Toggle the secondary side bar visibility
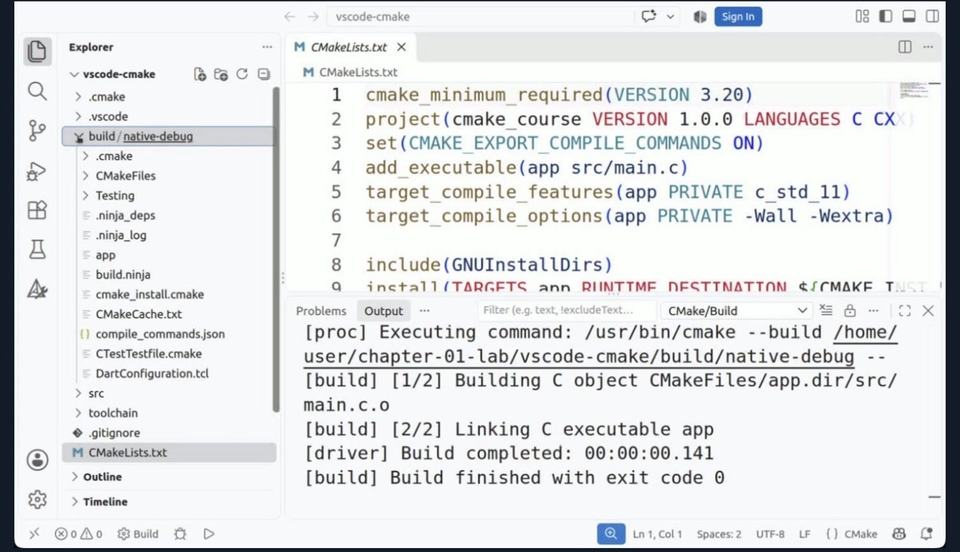Screen dimensions: 960x552 point(932,17)
